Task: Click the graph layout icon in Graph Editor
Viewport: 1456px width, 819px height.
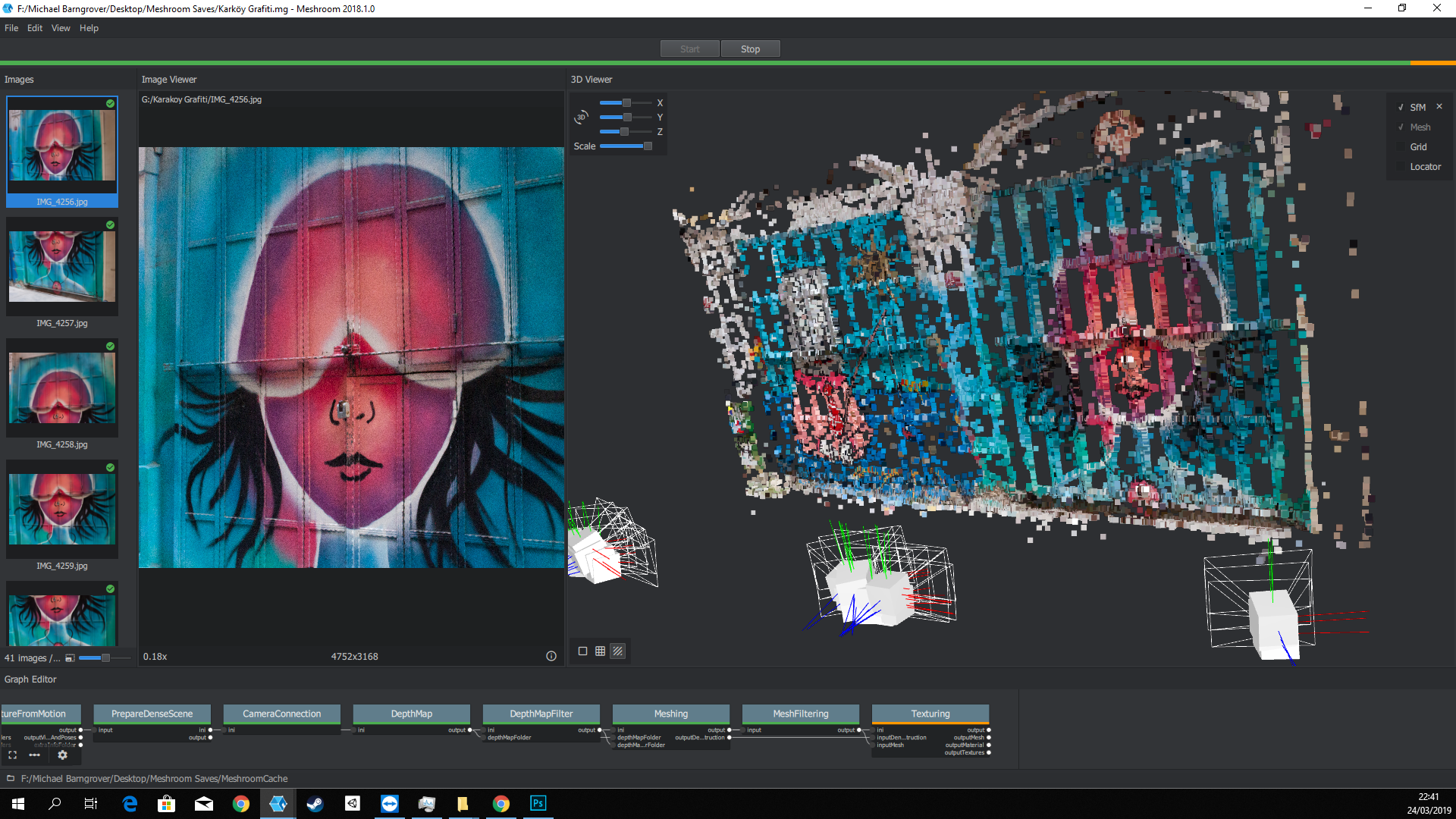Action: (x=35, y=755)
